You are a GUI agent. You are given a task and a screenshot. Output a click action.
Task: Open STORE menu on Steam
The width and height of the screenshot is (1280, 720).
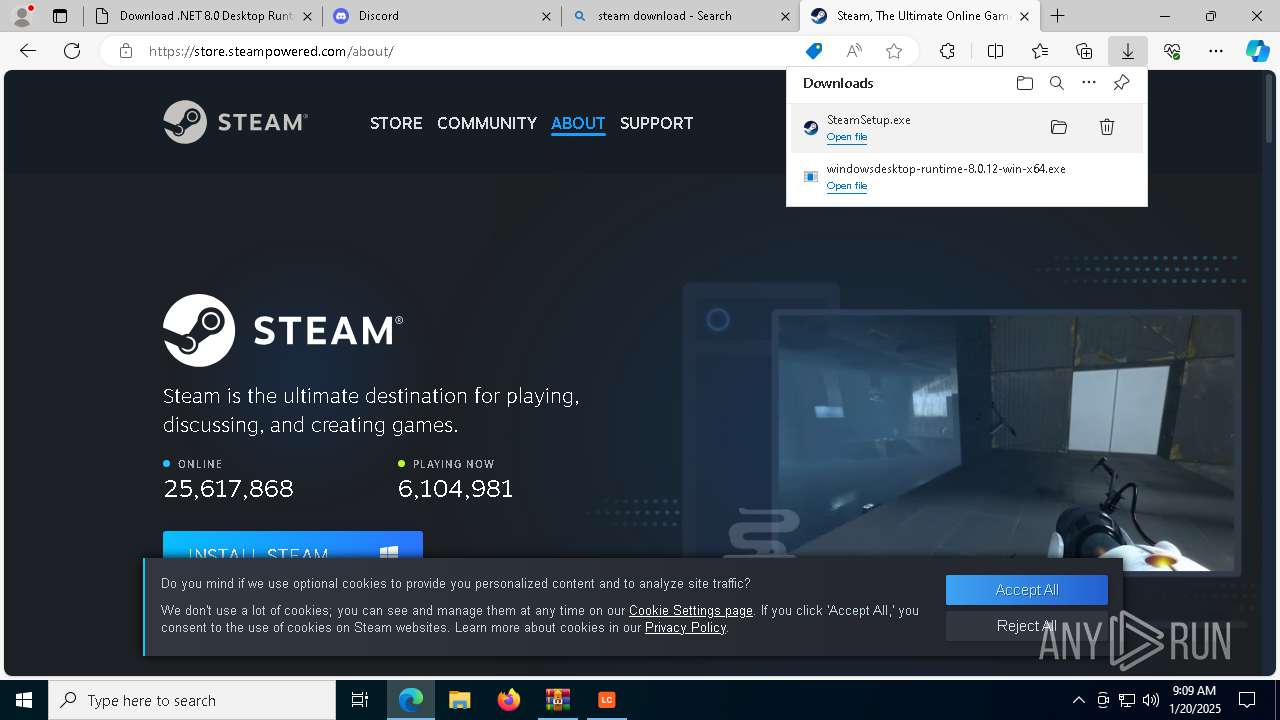[x=396, y=123]
